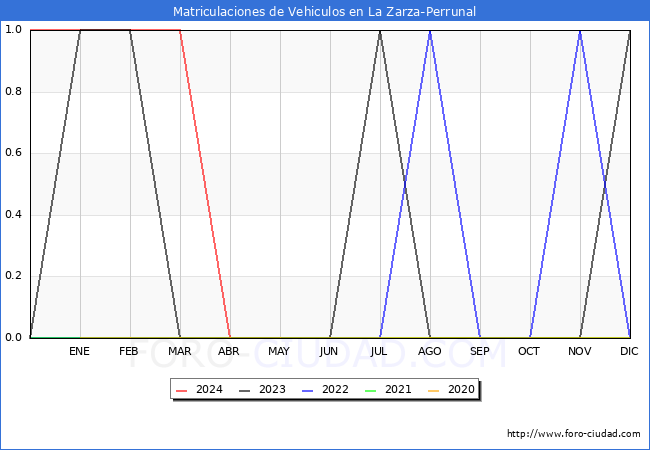The image size is (650, 450).
Task: Click the 0.8 y-axis value
Action: tap(13, 92)
